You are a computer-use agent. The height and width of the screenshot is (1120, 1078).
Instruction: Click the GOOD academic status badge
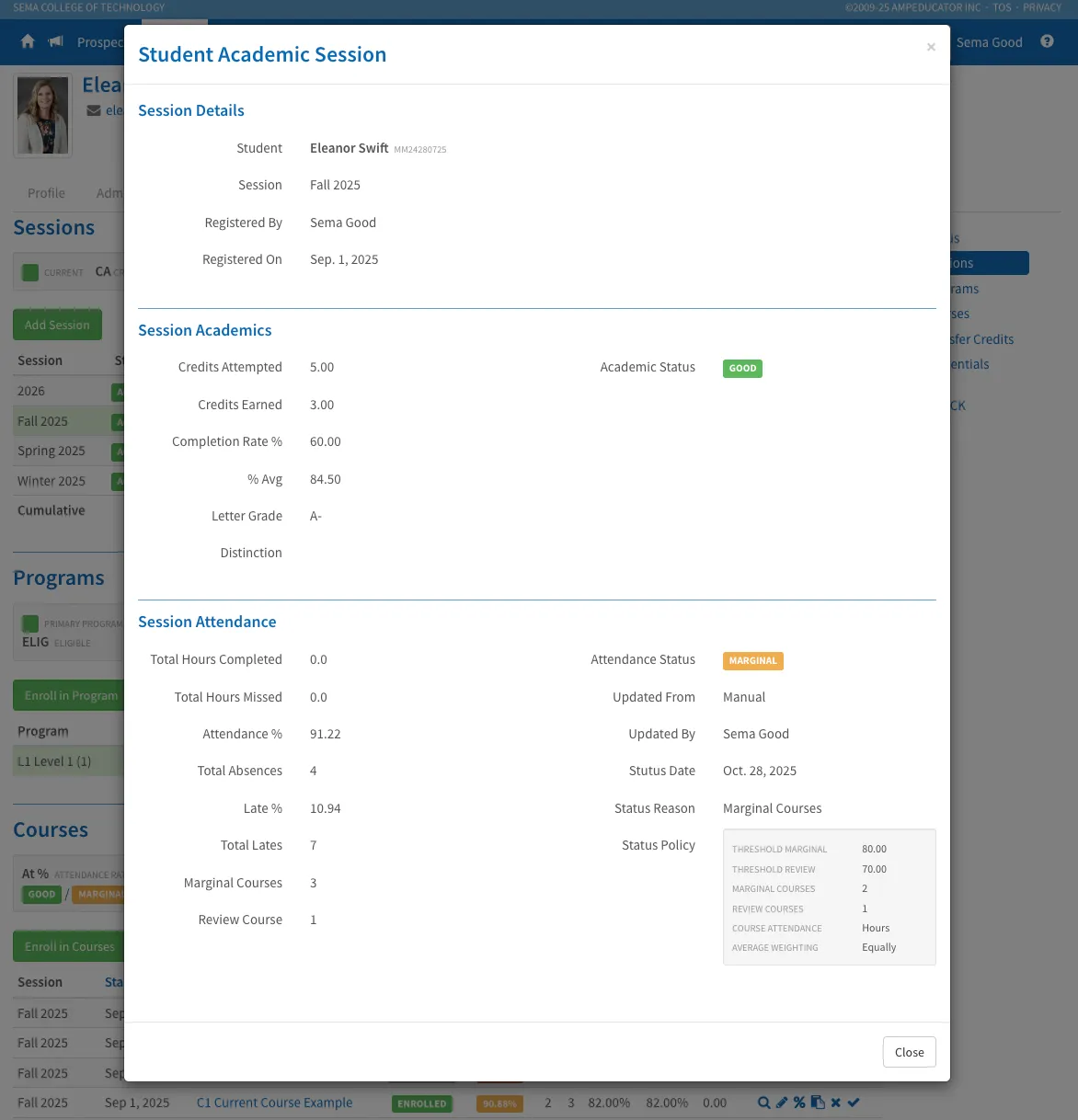coord(742,369)
